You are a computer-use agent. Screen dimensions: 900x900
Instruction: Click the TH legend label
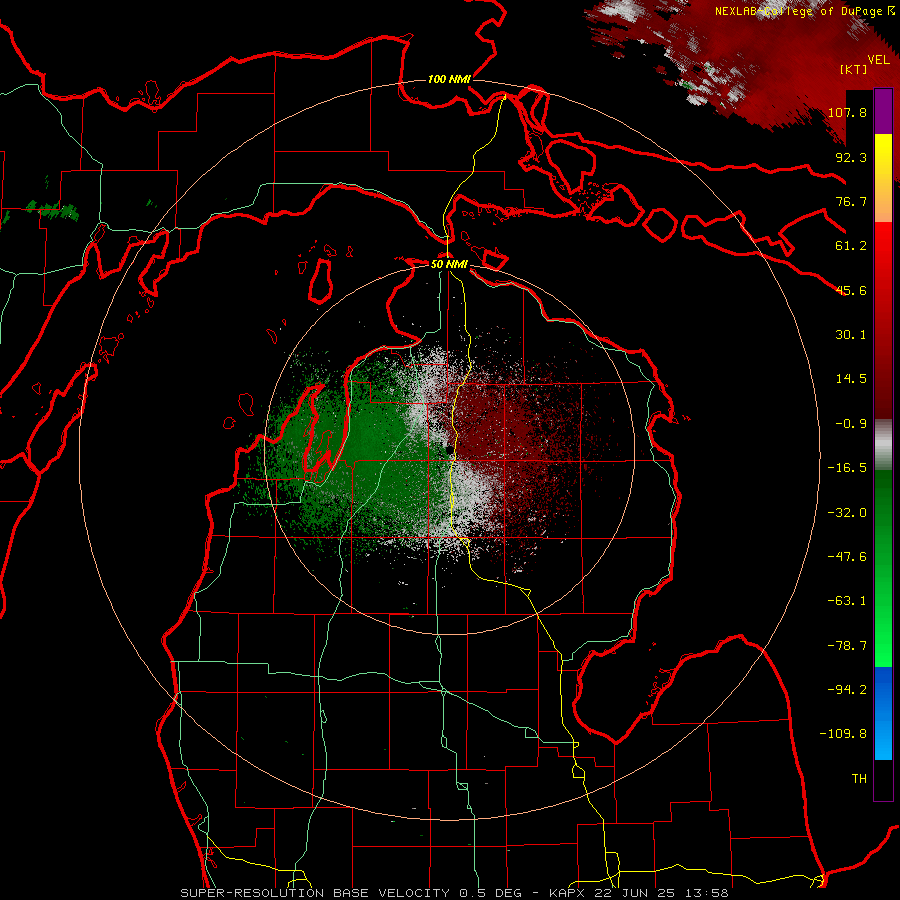point(859,779)
